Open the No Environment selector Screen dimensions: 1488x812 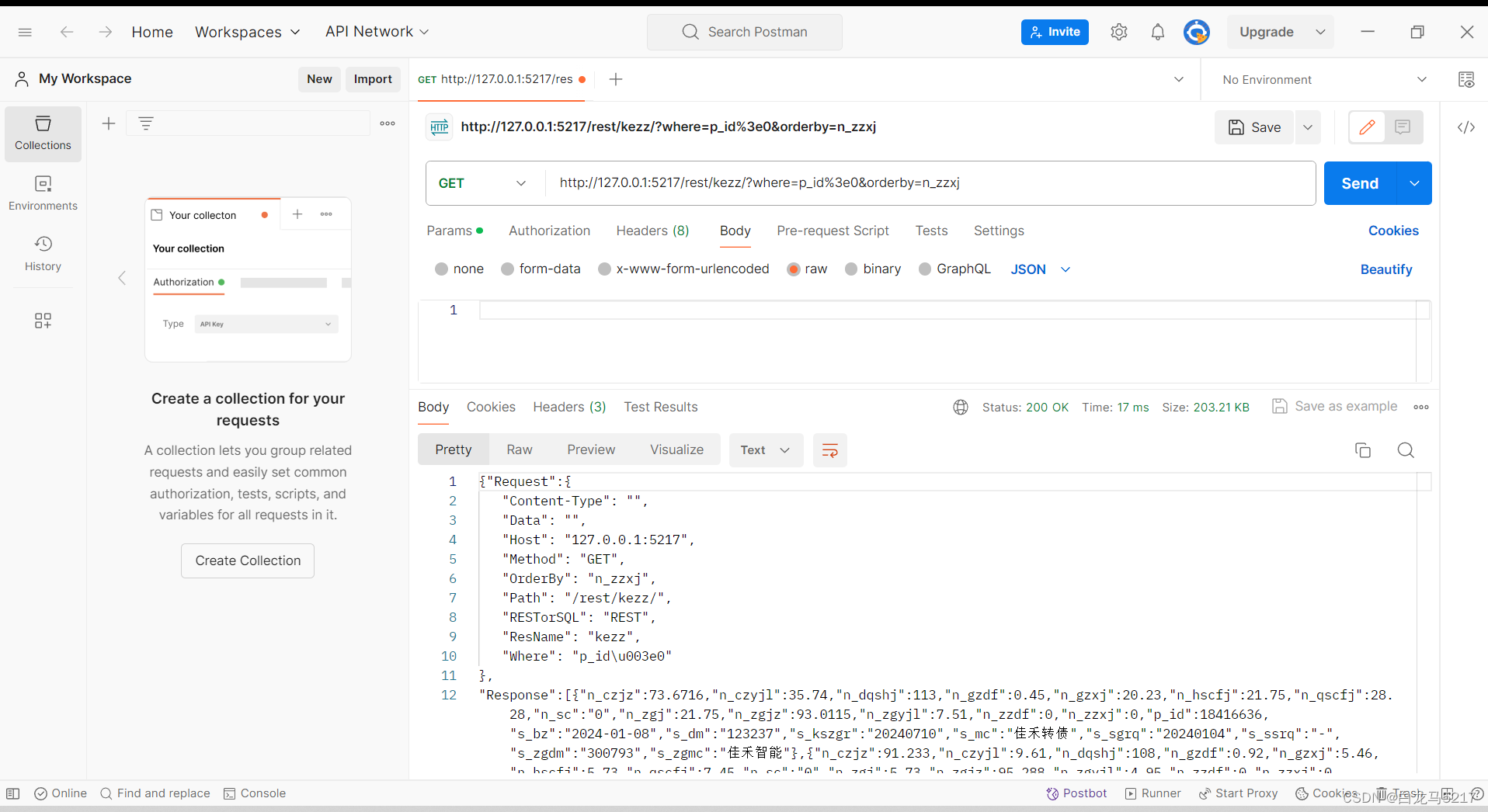[1324, 79]
